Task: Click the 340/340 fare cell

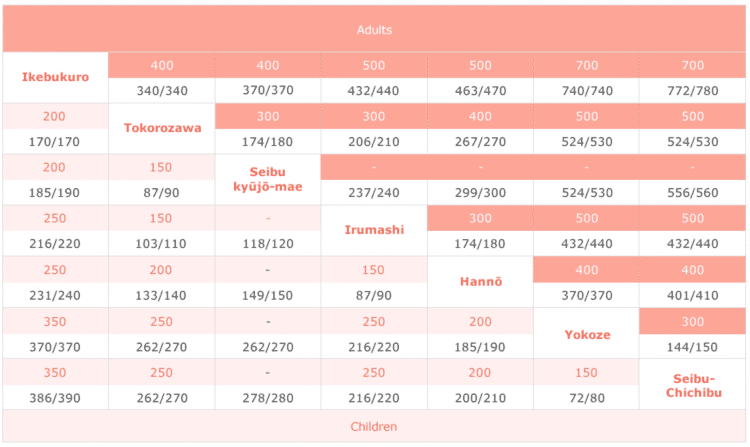Action: click(162, 90)
